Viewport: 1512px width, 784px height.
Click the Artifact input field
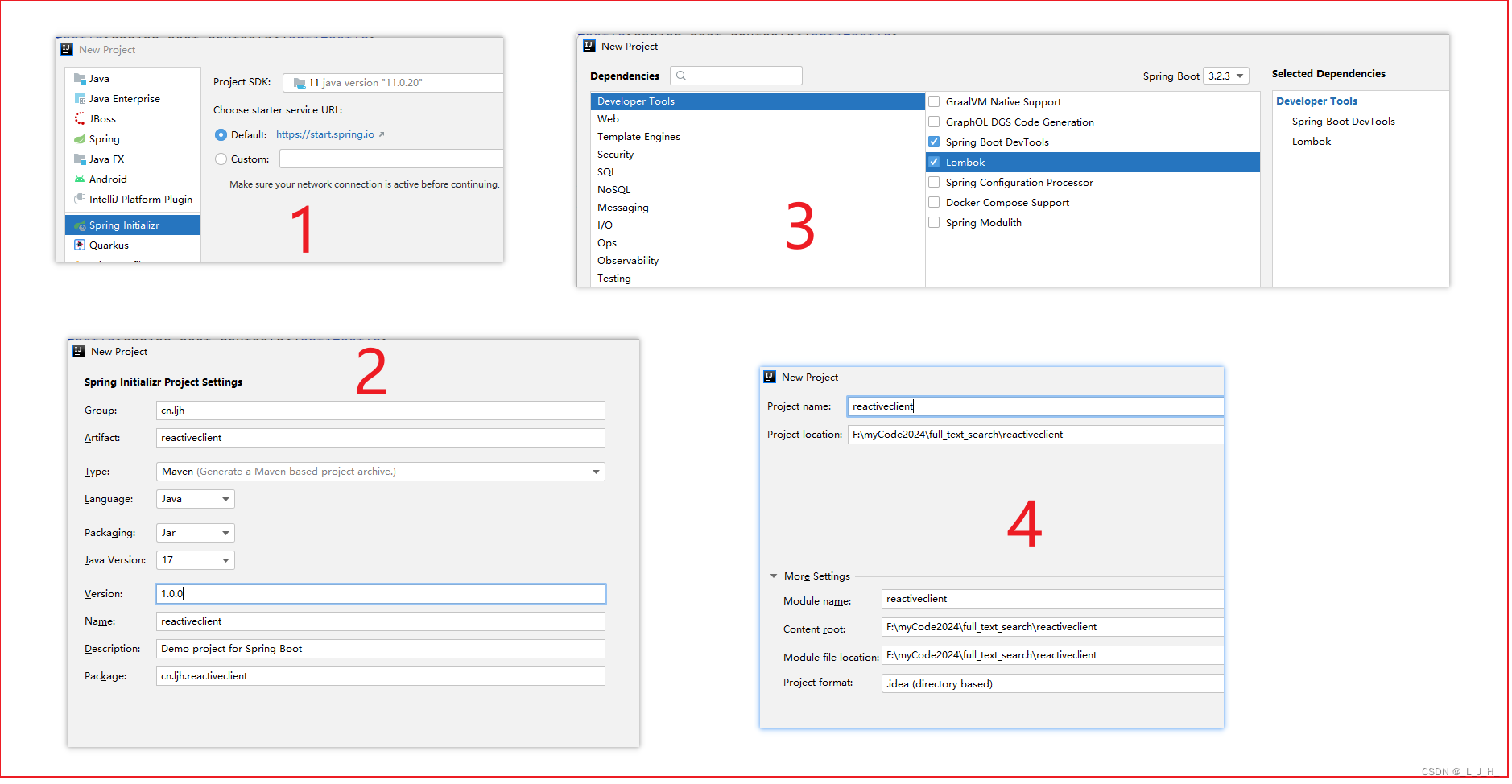(x=380, y=438)
